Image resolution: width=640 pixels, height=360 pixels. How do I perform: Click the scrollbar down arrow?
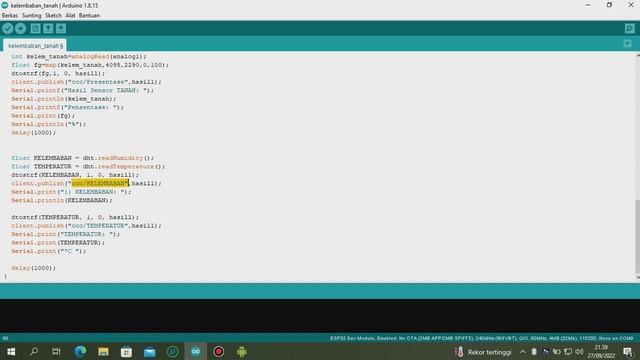click(638, 278)
